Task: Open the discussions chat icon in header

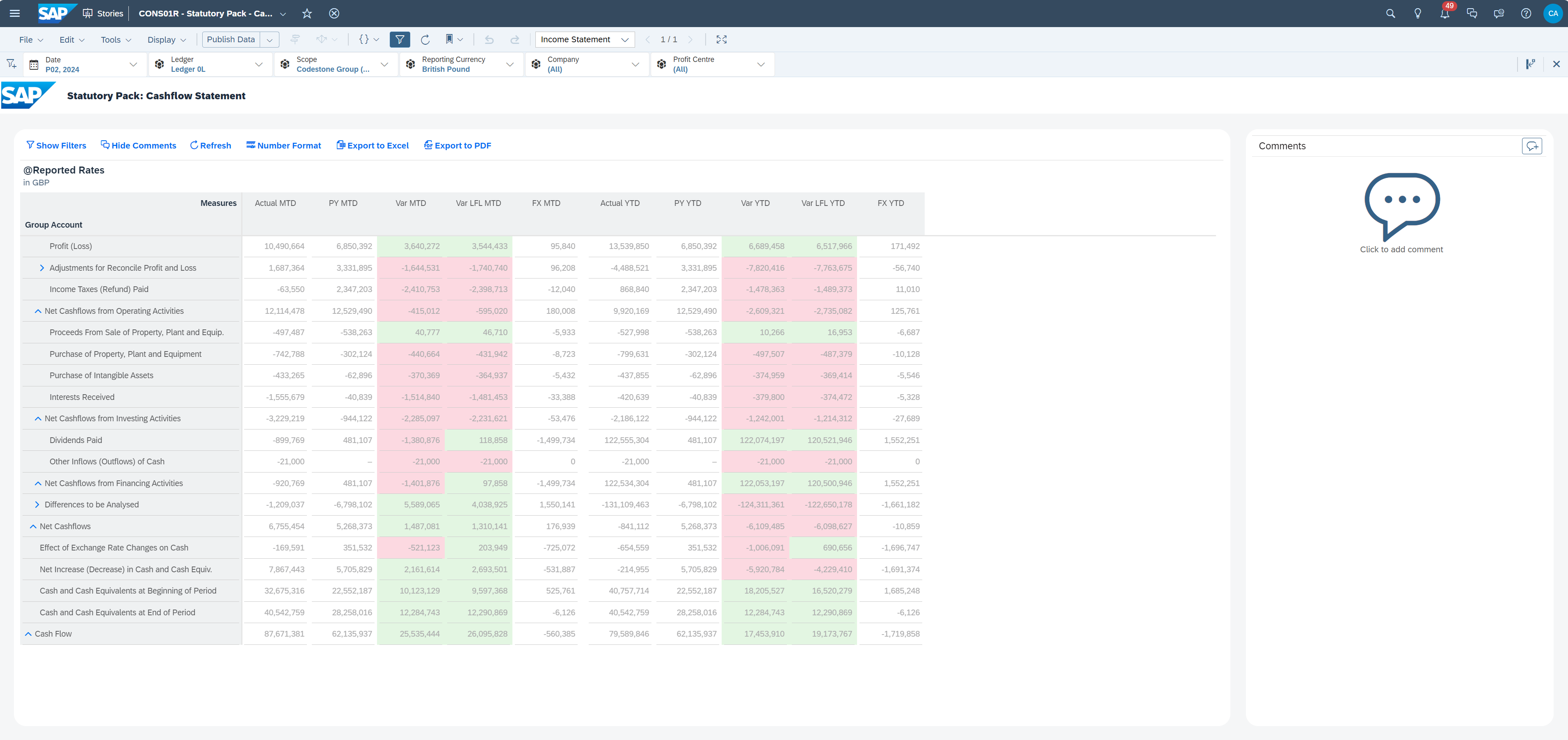Action: pos(1472,14)
